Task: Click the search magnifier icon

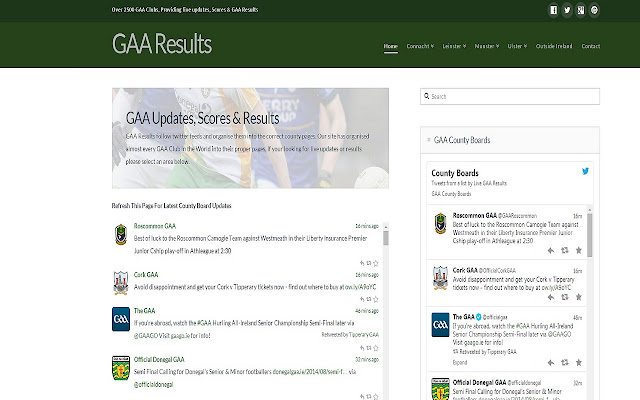Action: coord(427,96)
